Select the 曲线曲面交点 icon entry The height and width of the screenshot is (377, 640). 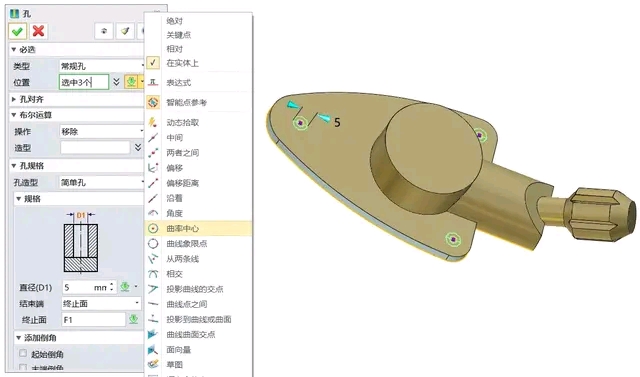[x=198, y=334]
